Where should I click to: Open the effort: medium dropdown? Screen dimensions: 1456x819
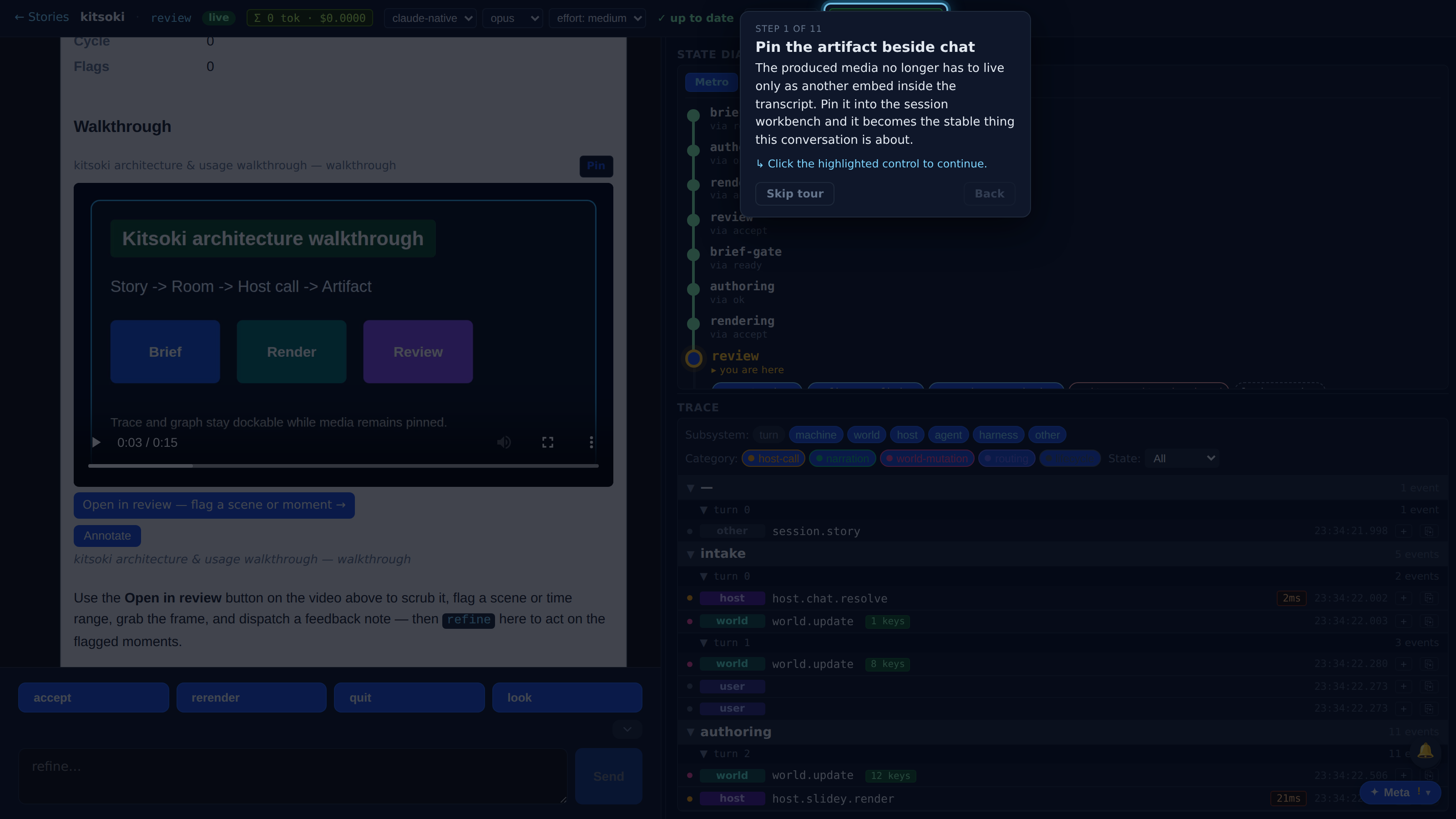[597, 18]
